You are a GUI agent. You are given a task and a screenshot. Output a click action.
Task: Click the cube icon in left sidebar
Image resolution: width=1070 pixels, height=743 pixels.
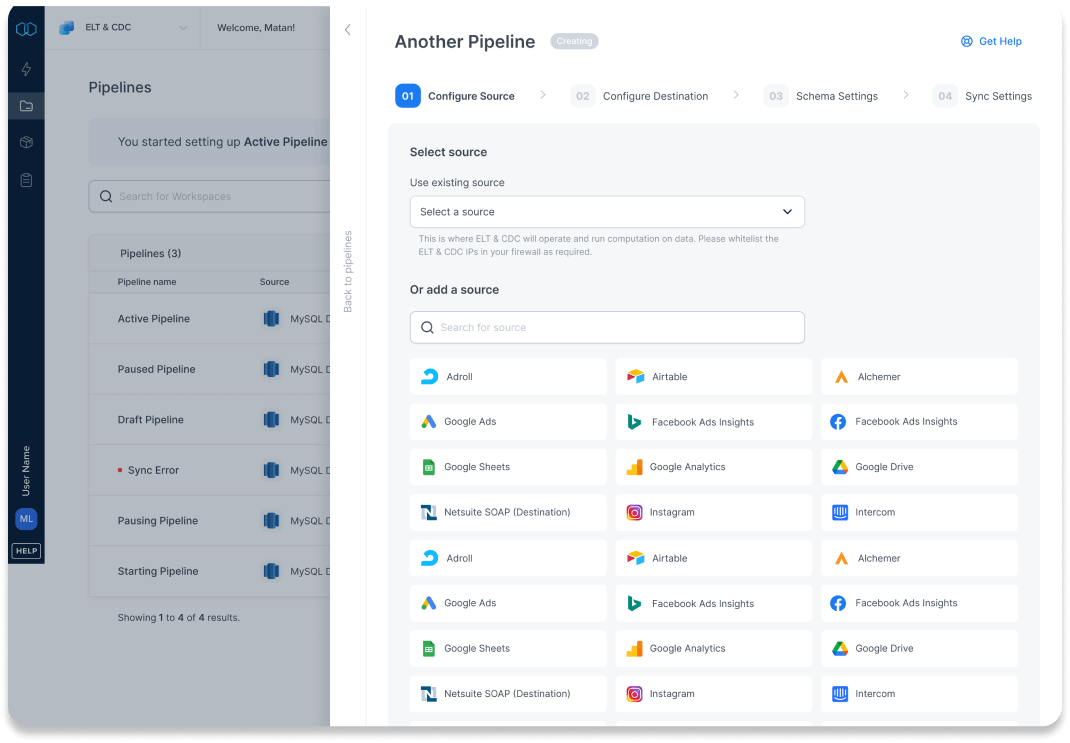[x=26, y=143]
